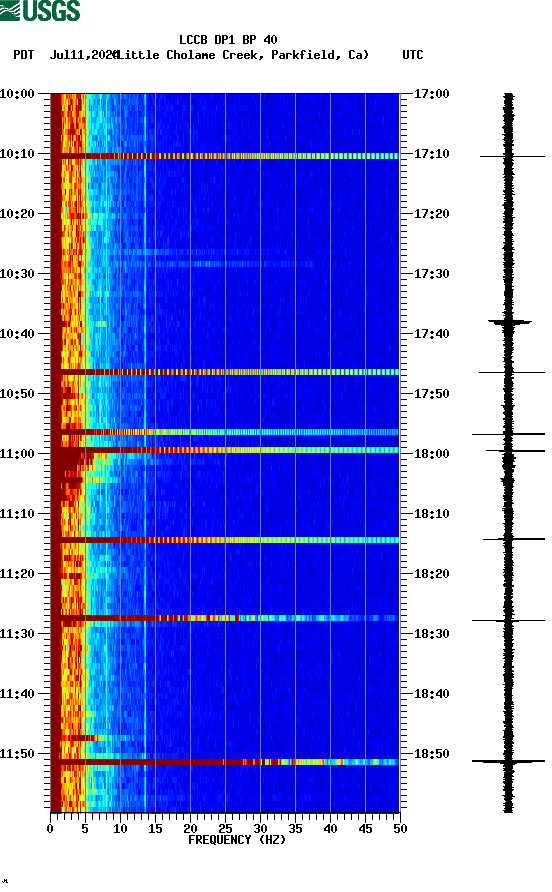Click the date text 'Jul11,2020'

coord(84,55)
